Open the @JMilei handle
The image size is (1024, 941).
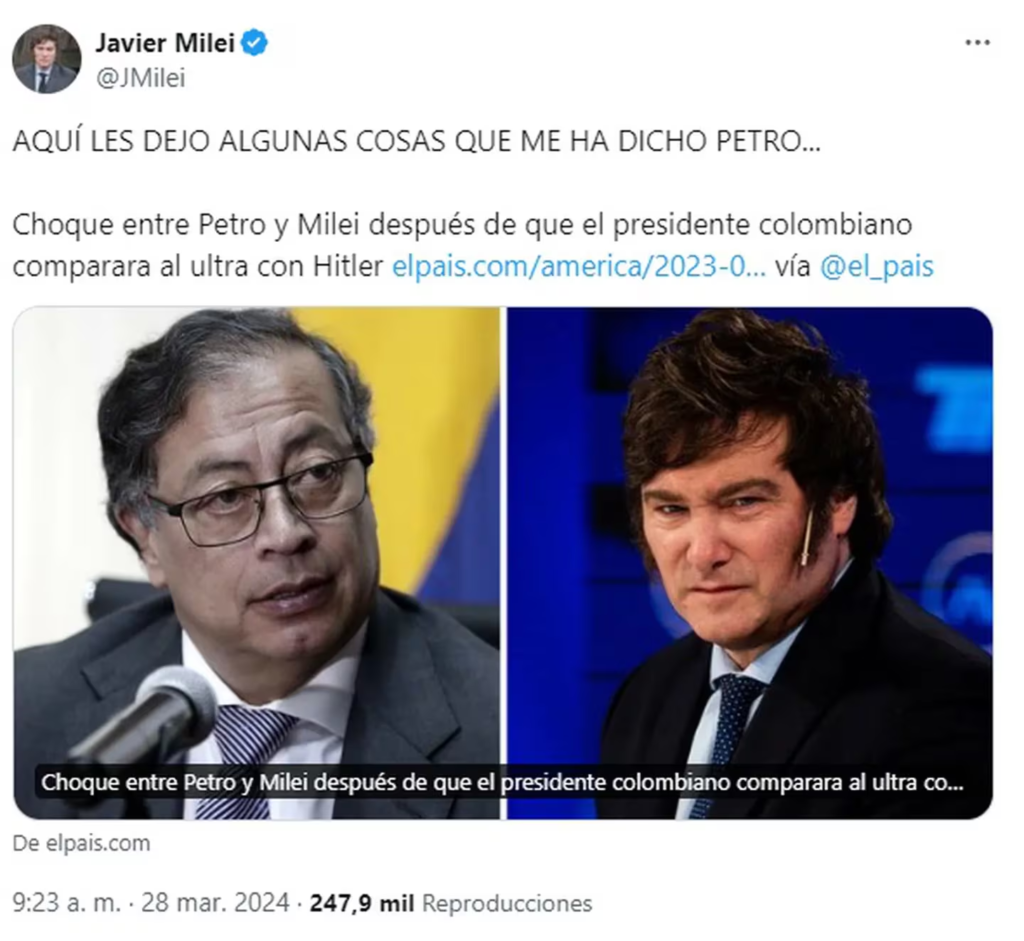pos(140,78)
